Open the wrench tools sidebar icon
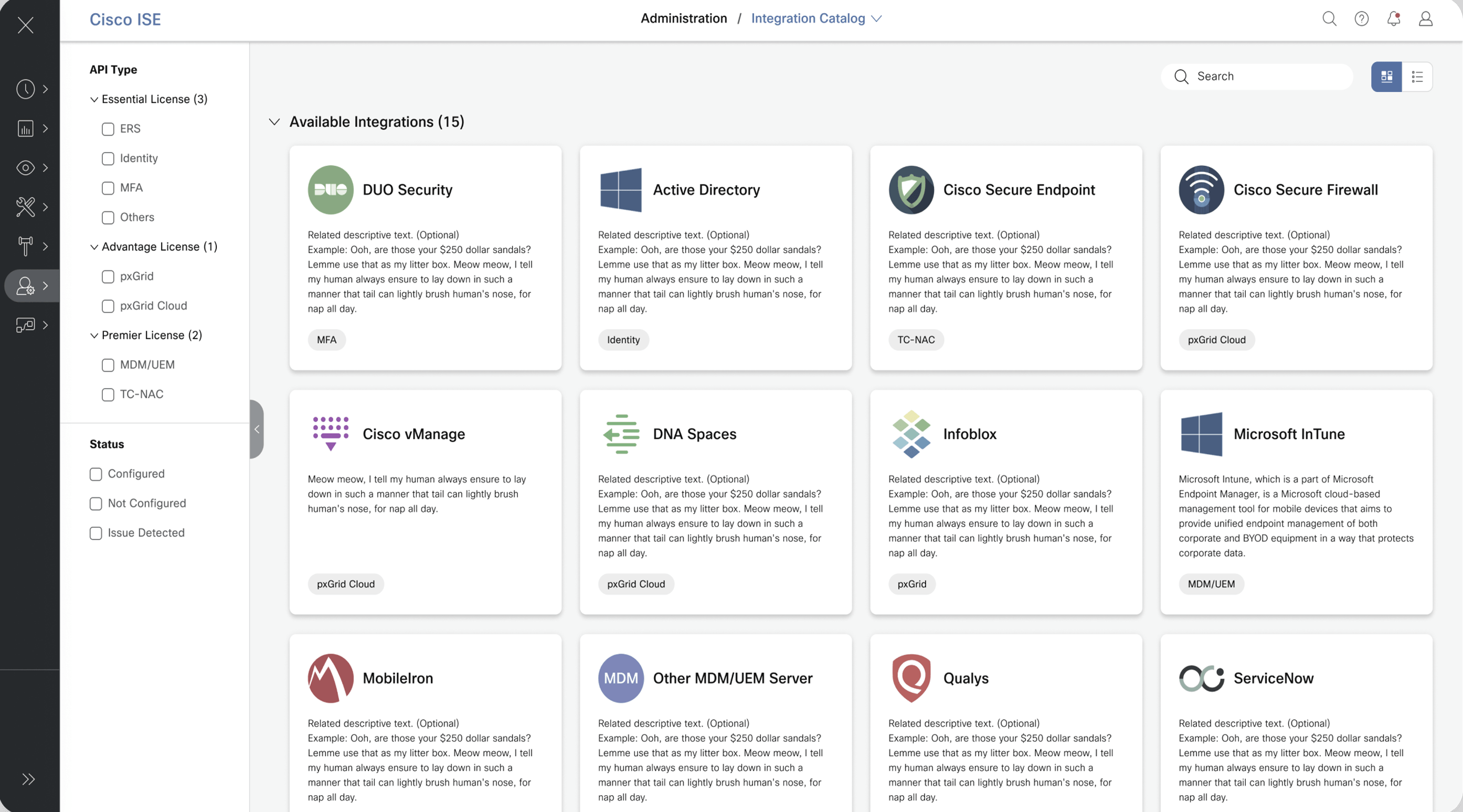Screen dimensions: 1463x812 click(x=26, y=207)
